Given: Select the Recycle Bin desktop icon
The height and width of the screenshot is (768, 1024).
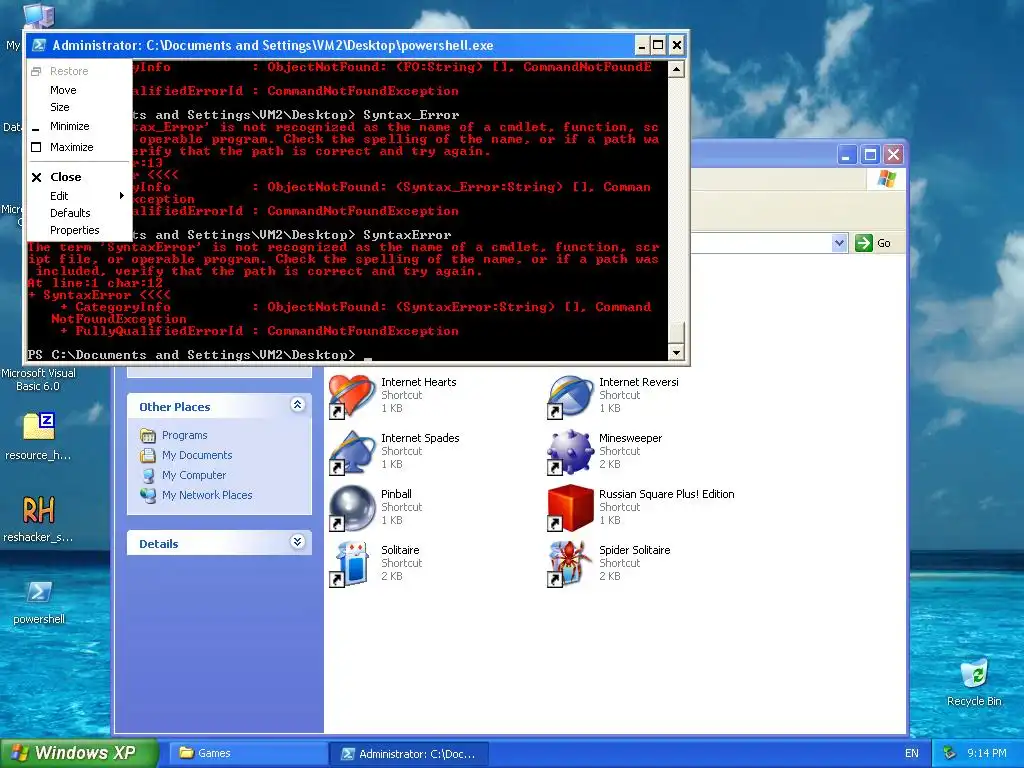Looking at the screenshot, I should (x=974, y=674).
